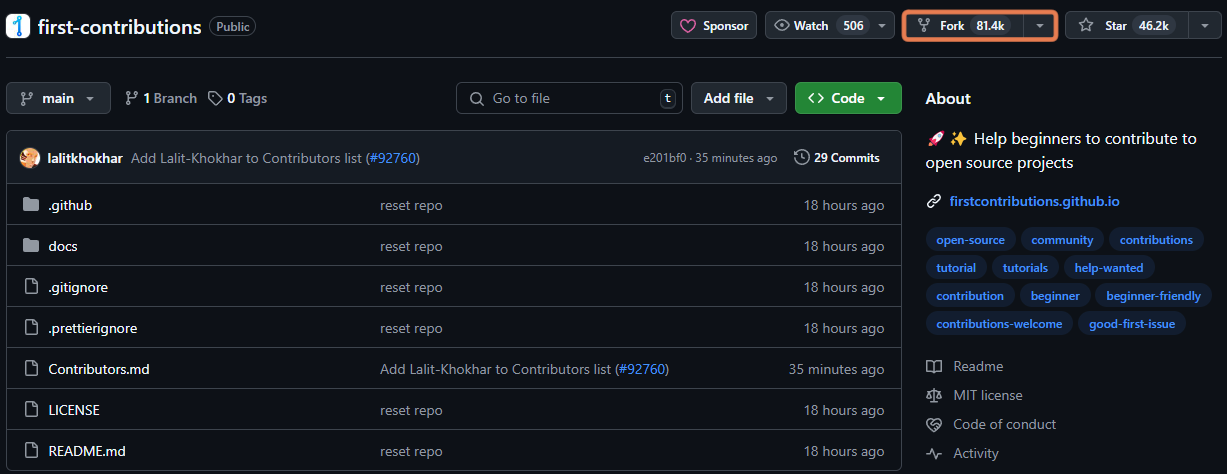Open the main branch selector dropdown
The width and height of the screenshot is (1227, 474).
click(58, 98)
